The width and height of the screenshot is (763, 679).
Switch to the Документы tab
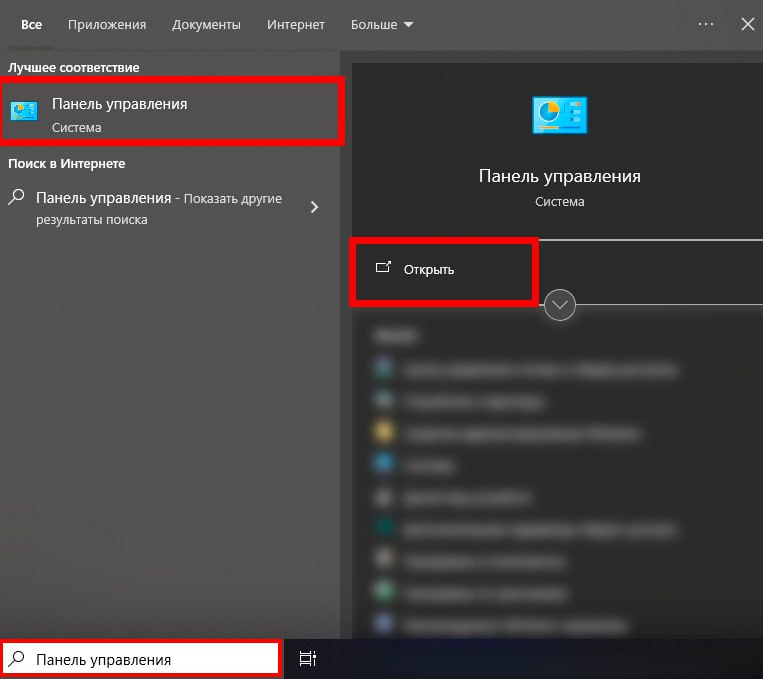[x=206, y=24]
